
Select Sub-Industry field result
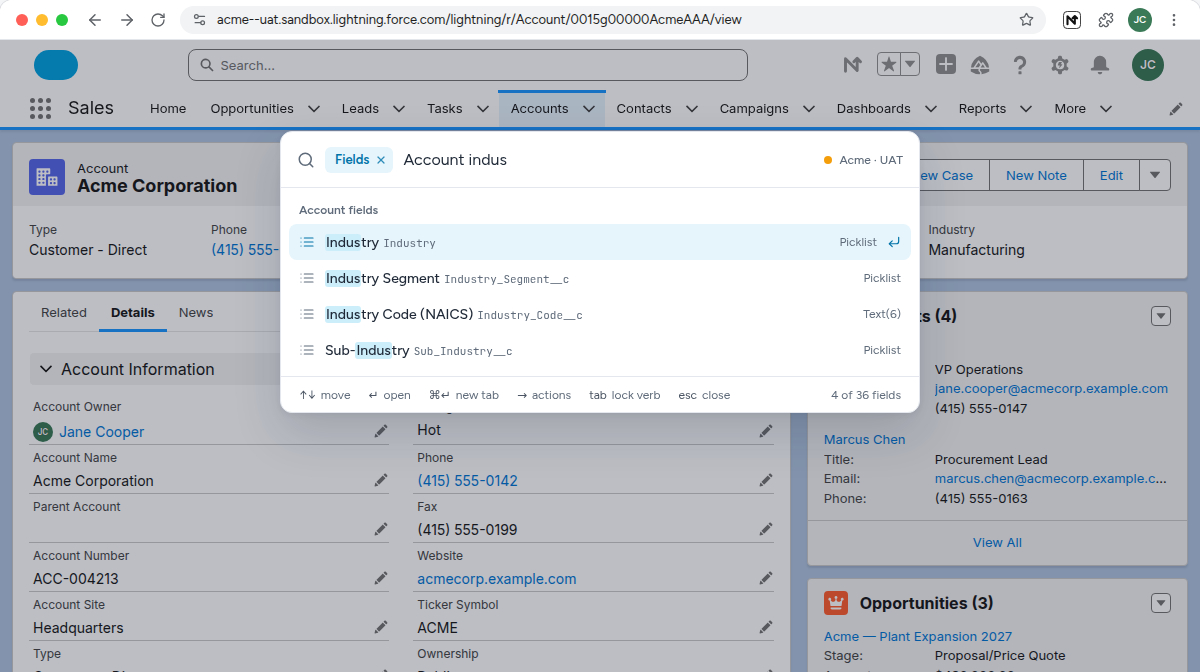600,350
